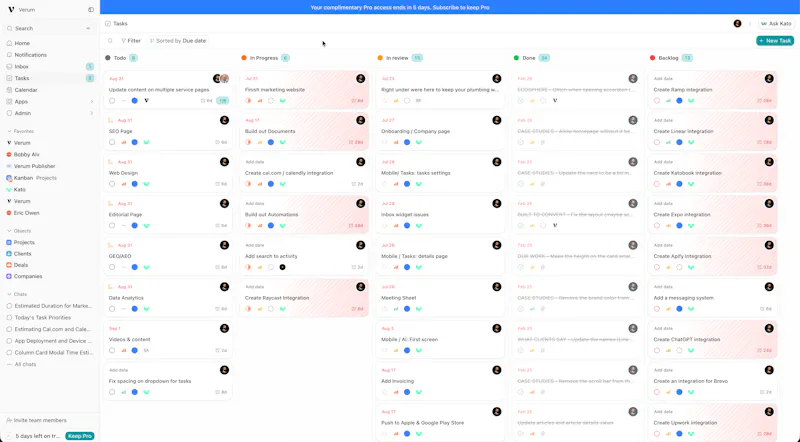The image size is (800, 442).
Task: Click the Done column green dot
Action: pyautogui.click(x=516, y=58)
